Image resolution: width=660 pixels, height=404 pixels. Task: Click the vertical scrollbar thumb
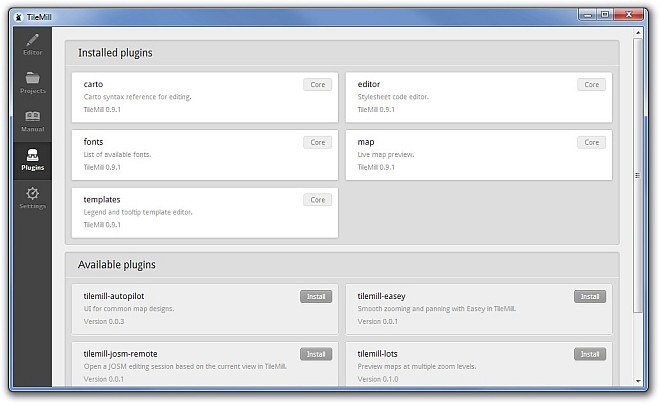click(638, 175)
